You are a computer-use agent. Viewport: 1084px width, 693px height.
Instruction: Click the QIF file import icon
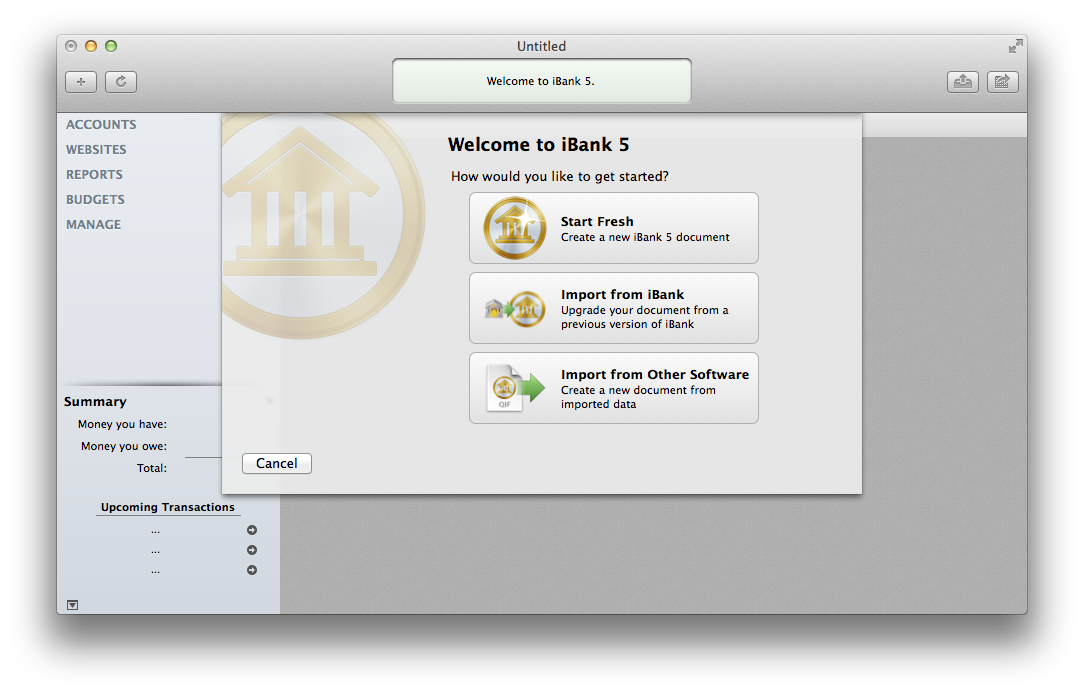[x=515, y=388]
